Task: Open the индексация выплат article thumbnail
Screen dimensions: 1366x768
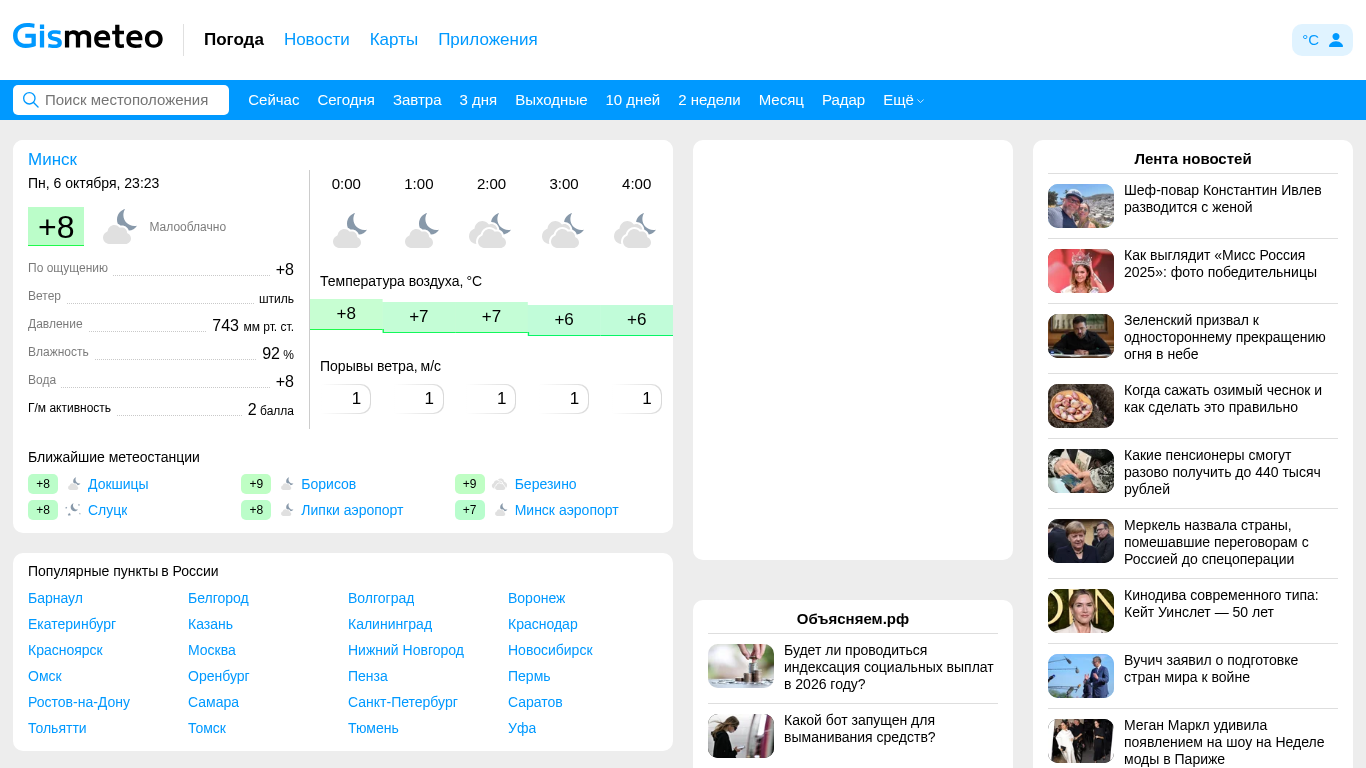Action: point(741,666)
